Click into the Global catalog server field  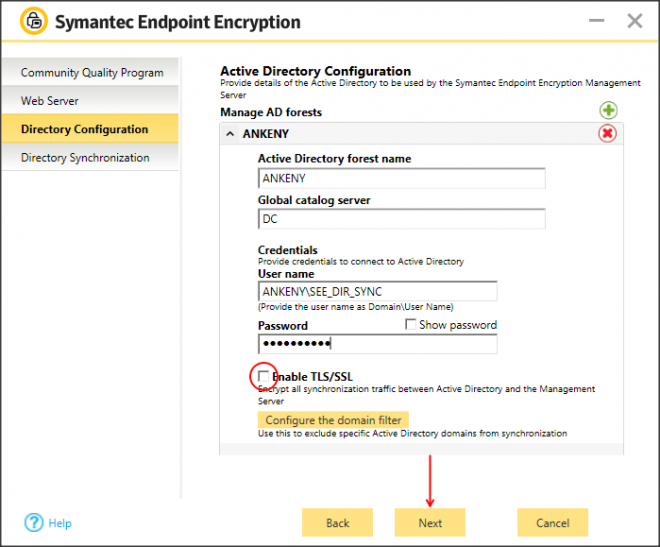pos(402,219)
